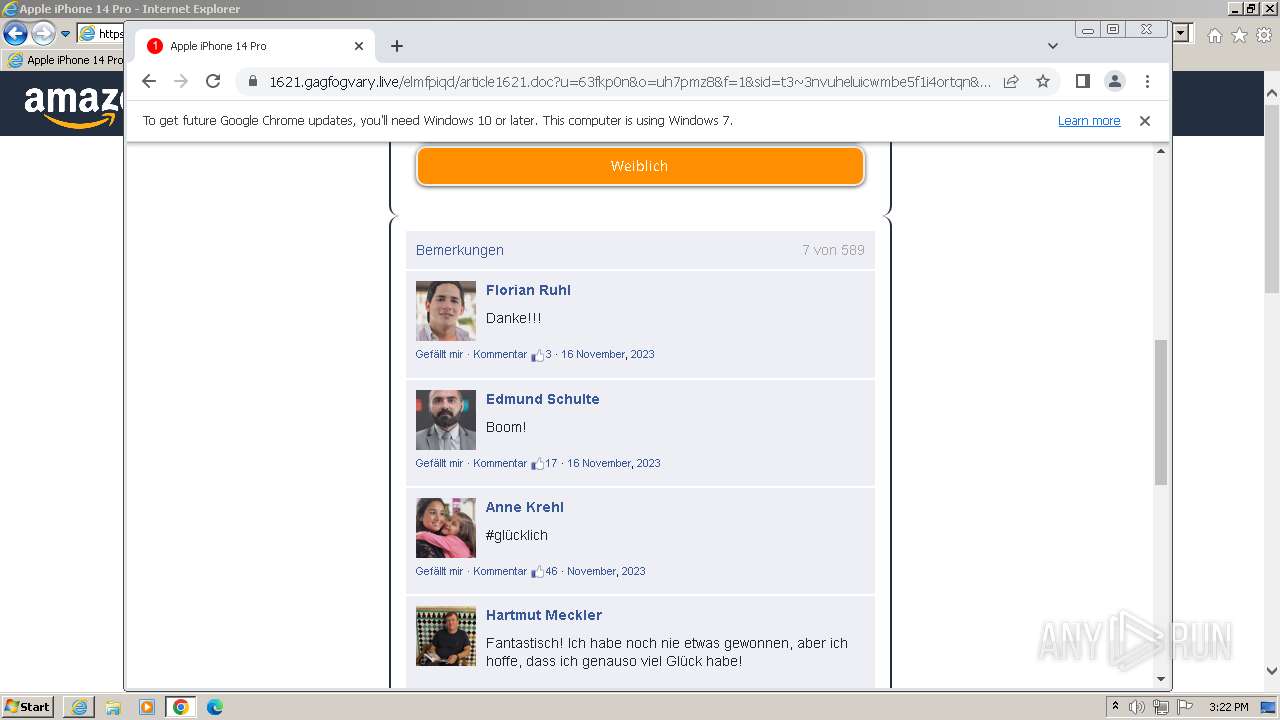The width and height of the screenshot is (1280, 720).
Task: Open the Chrome three-dot menu
Action: (x=1147, y=82)
